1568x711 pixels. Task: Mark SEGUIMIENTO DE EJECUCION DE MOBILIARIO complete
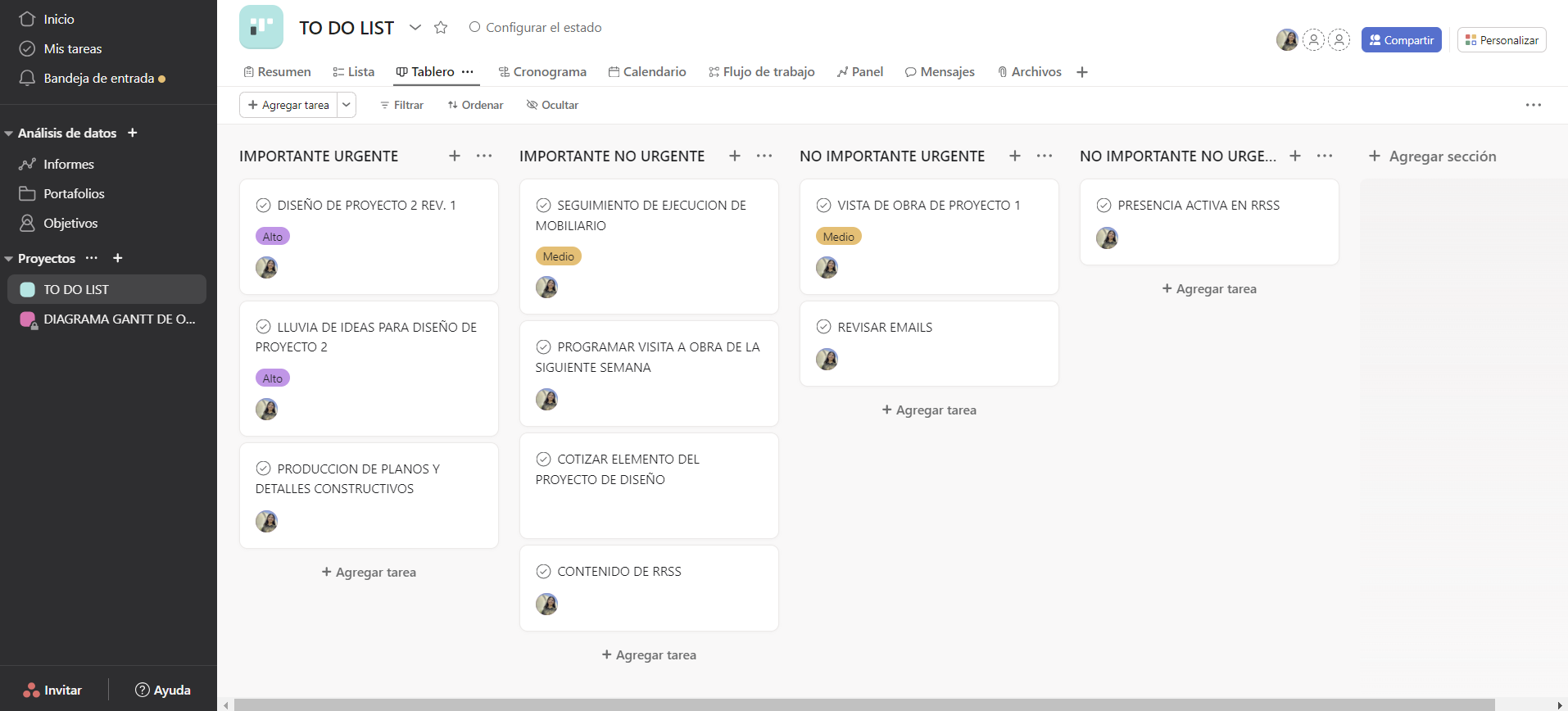pyautogui.click(x=543, y=205)
